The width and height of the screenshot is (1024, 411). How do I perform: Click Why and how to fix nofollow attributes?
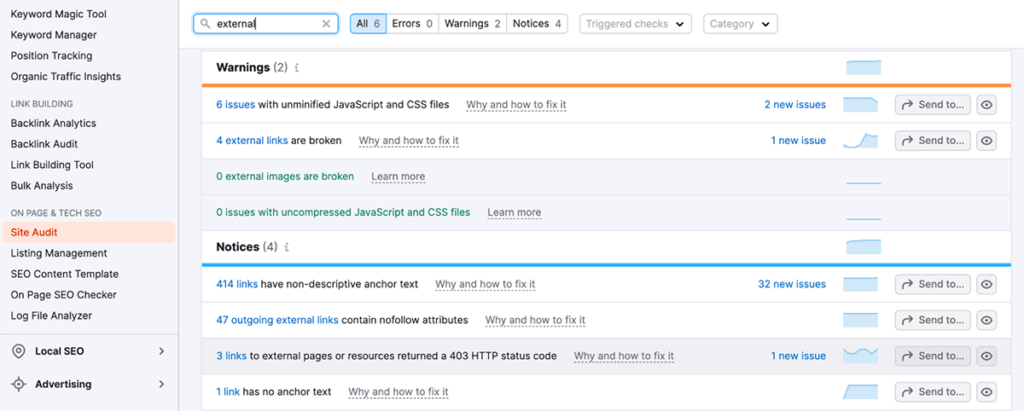tap(535, 320)
